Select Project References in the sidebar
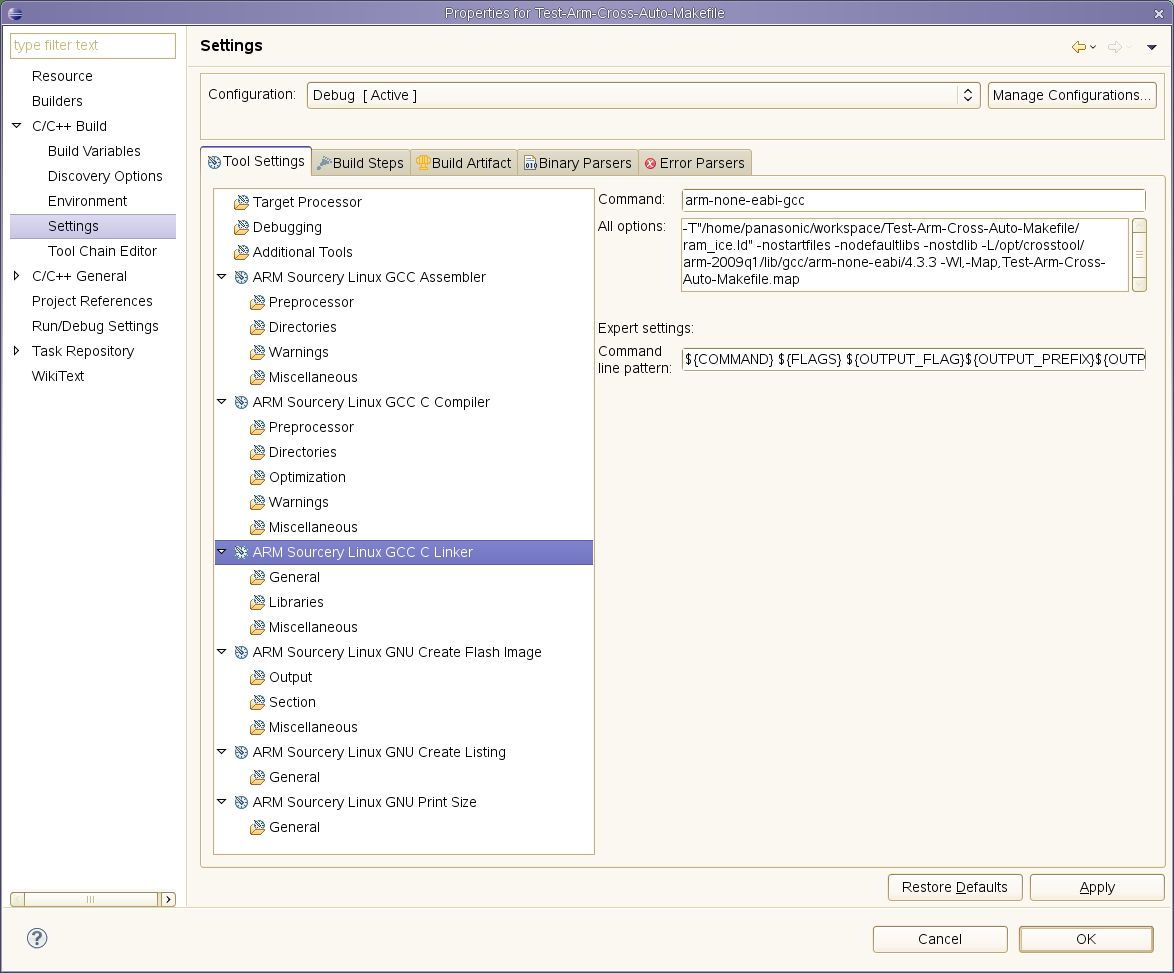This screenshot has height=973, width=1174. pyautogui.click(x=92, y=301)
